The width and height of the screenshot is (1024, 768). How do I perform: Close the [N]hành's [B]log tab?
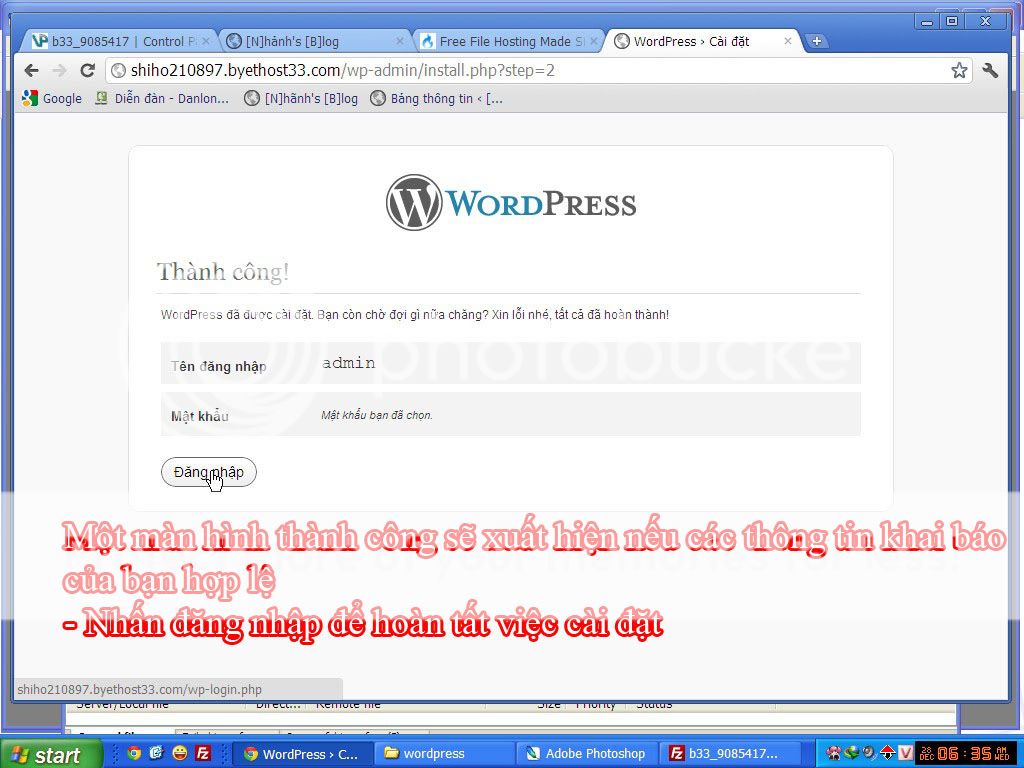400,41
